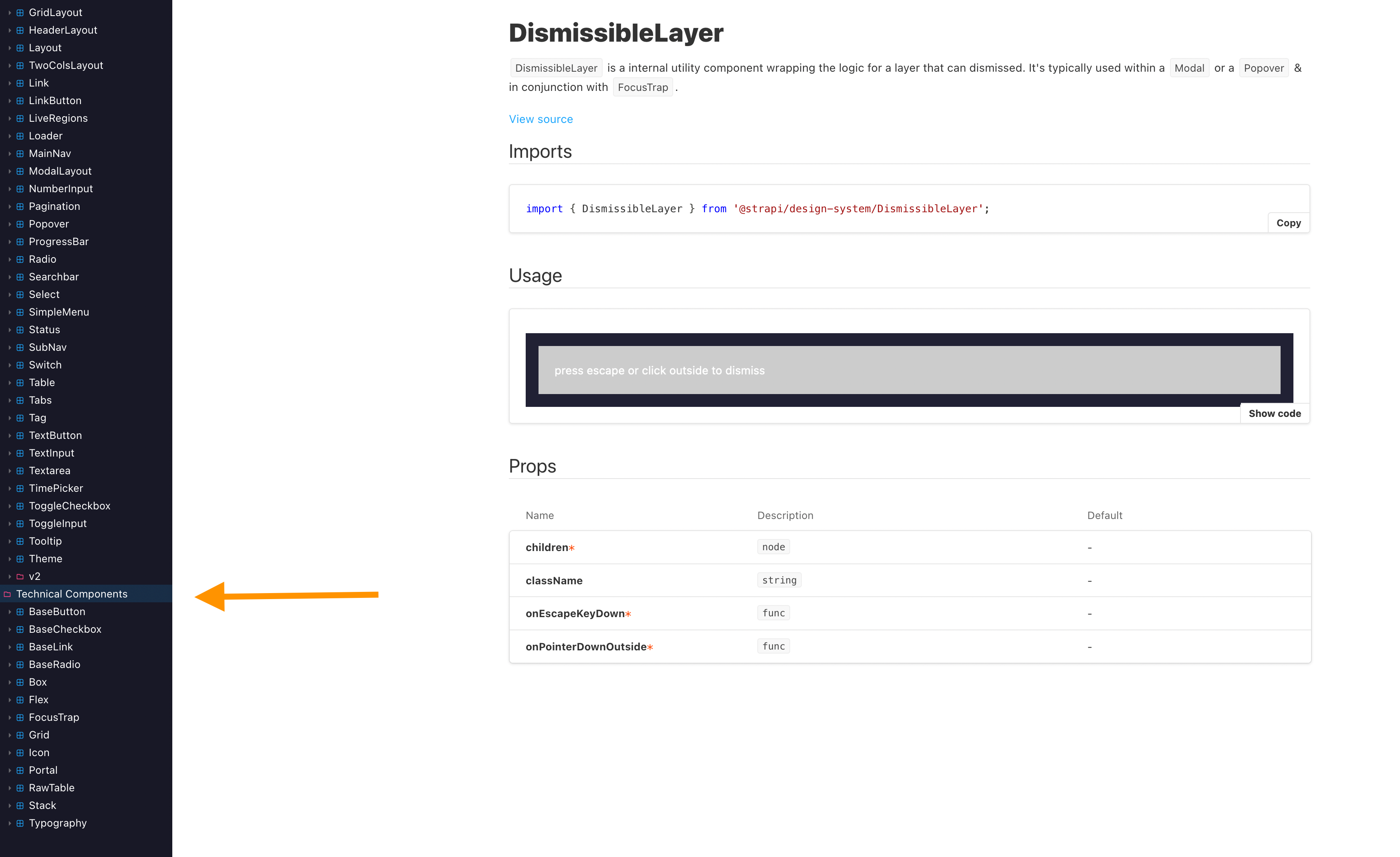Expand the Switch component group
The image size is (1400, 857).
(x=10, y=364)
